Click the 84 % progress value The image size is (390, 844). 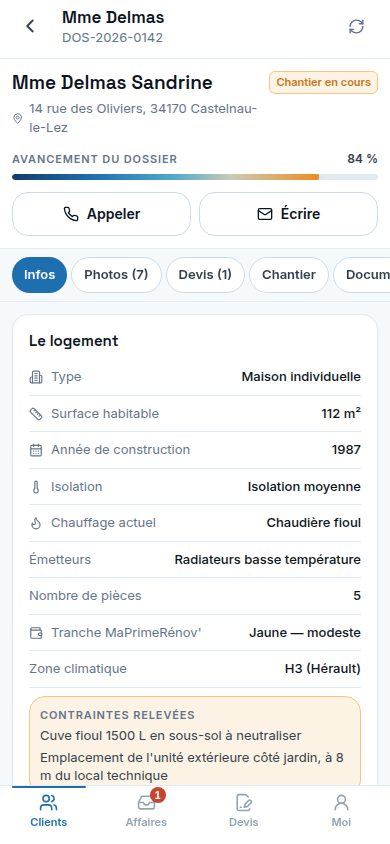[x=362, y=159]
